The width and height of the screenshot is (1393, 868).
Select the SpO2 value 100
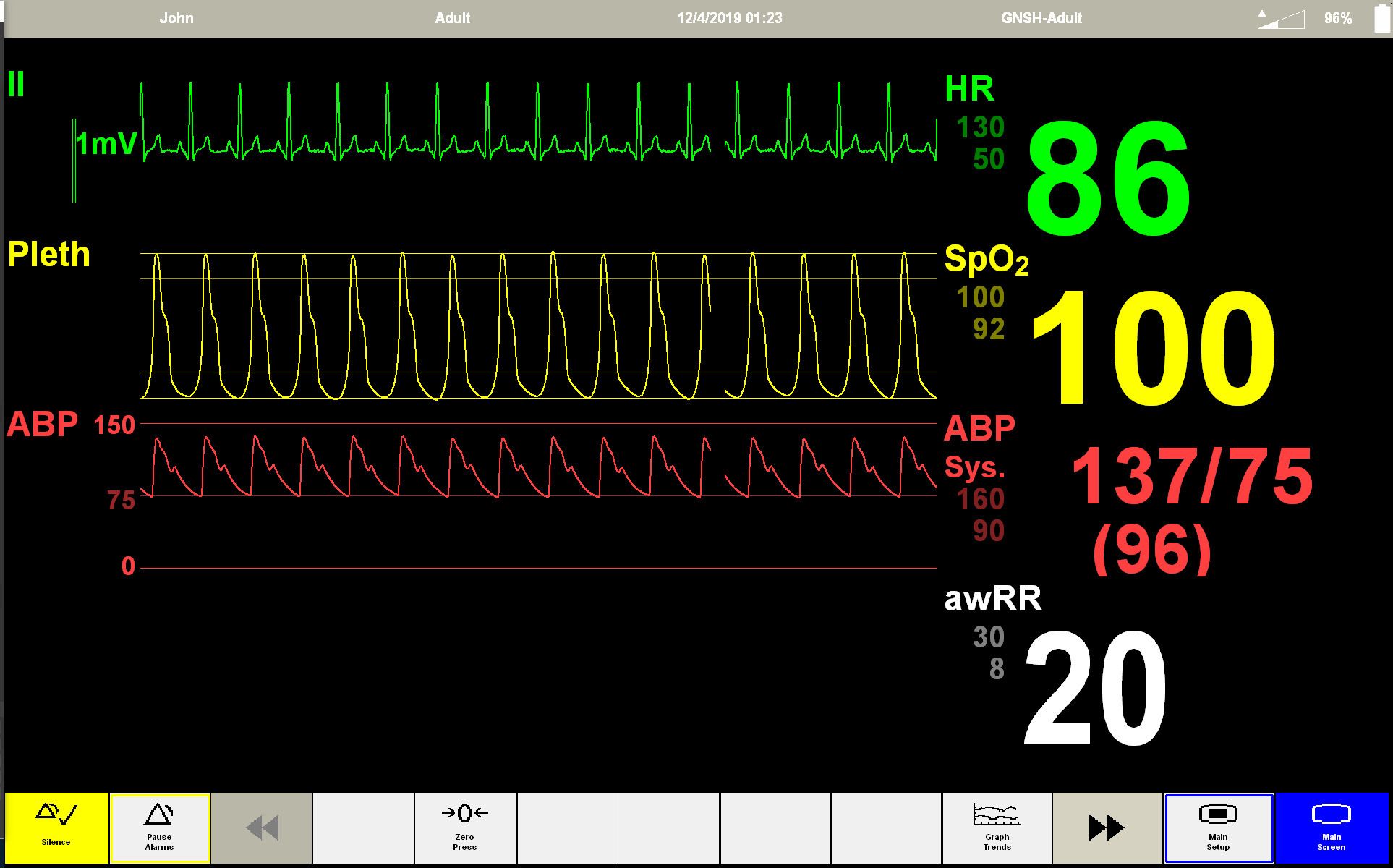pos(1153,347)
